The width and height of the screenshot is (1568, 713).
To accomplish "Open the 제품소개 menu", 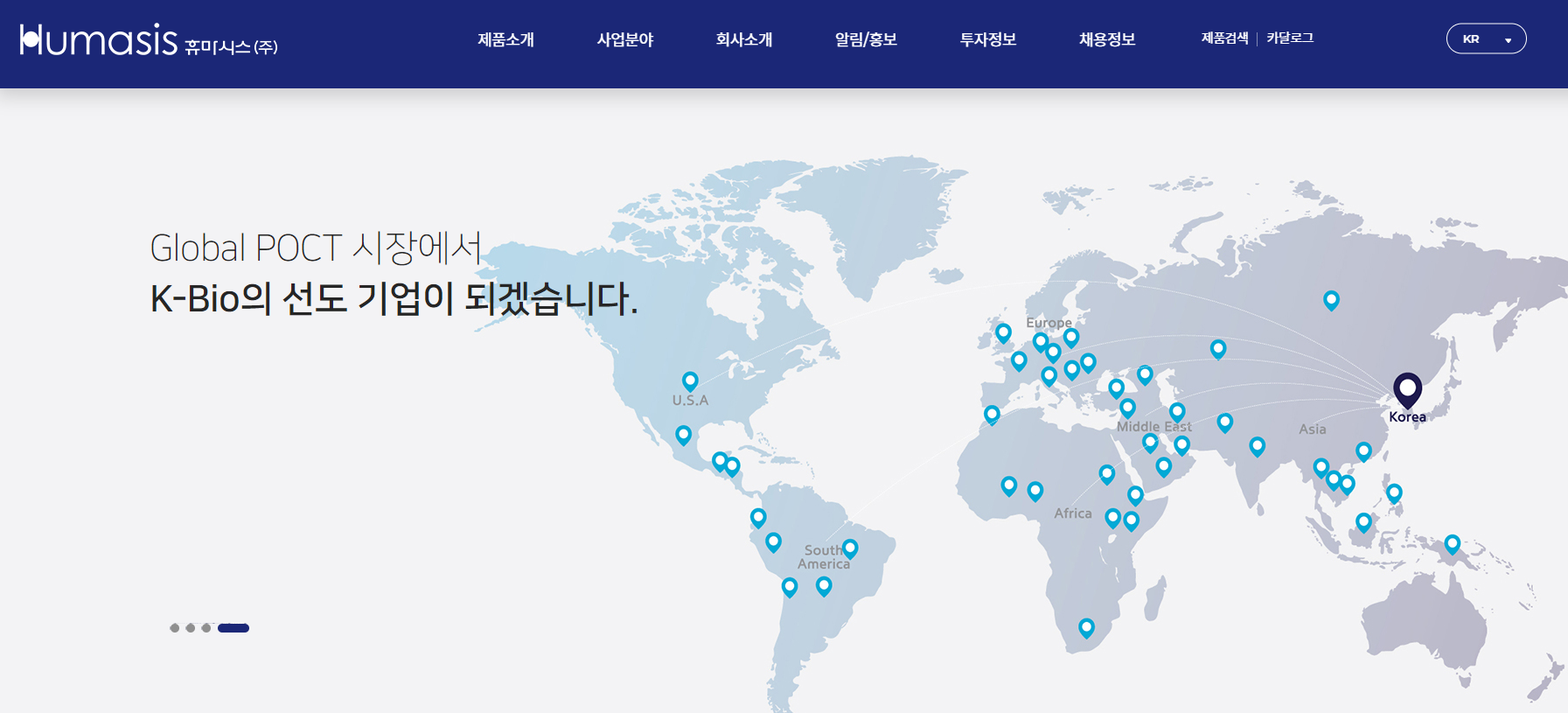I will click(x=505, y=39).
